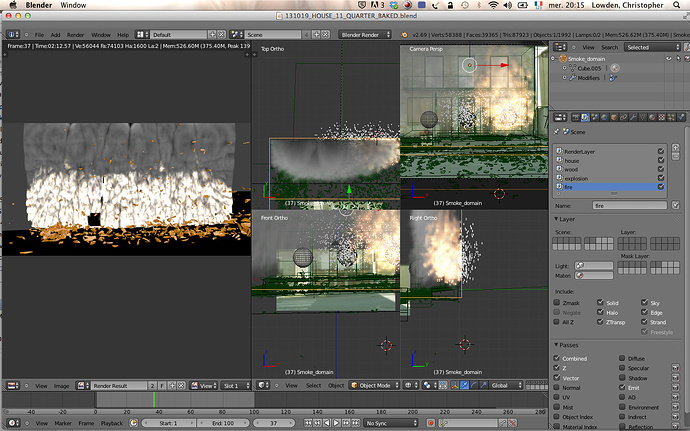
Task: Open outliner Selected display mode dropdown
Action: click(652, 47)
